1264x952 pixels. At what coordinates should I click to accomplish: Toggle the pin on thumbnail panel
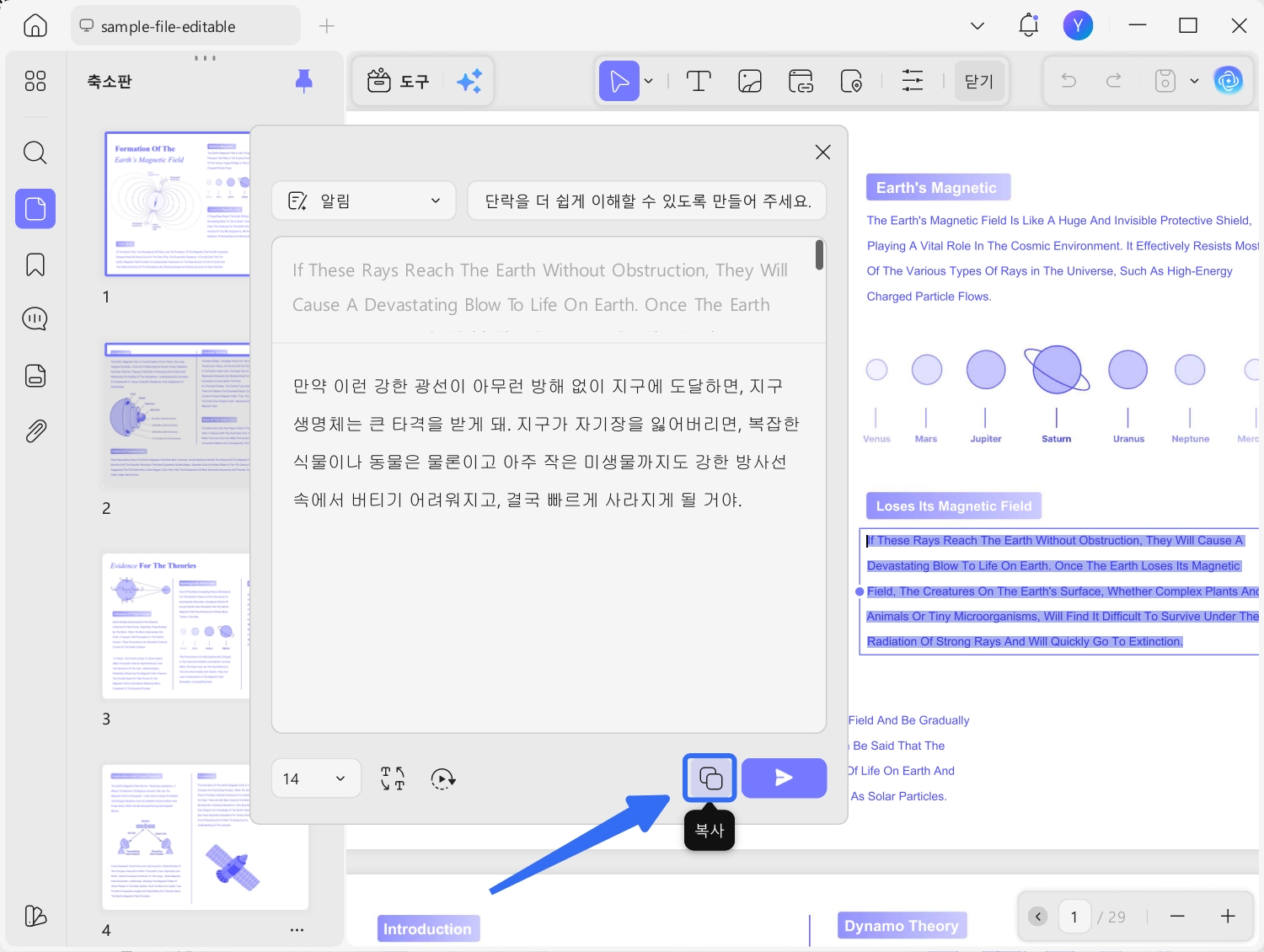[304, 81]
